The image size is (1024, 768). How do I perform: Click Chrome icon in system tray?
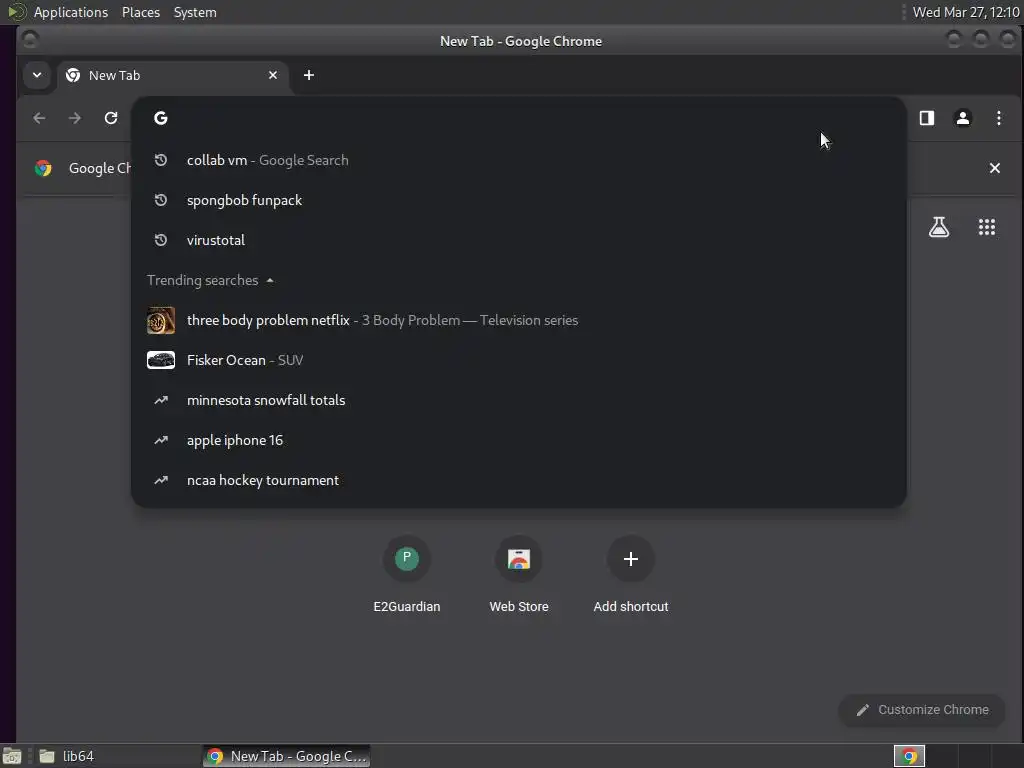pos(909,756)
